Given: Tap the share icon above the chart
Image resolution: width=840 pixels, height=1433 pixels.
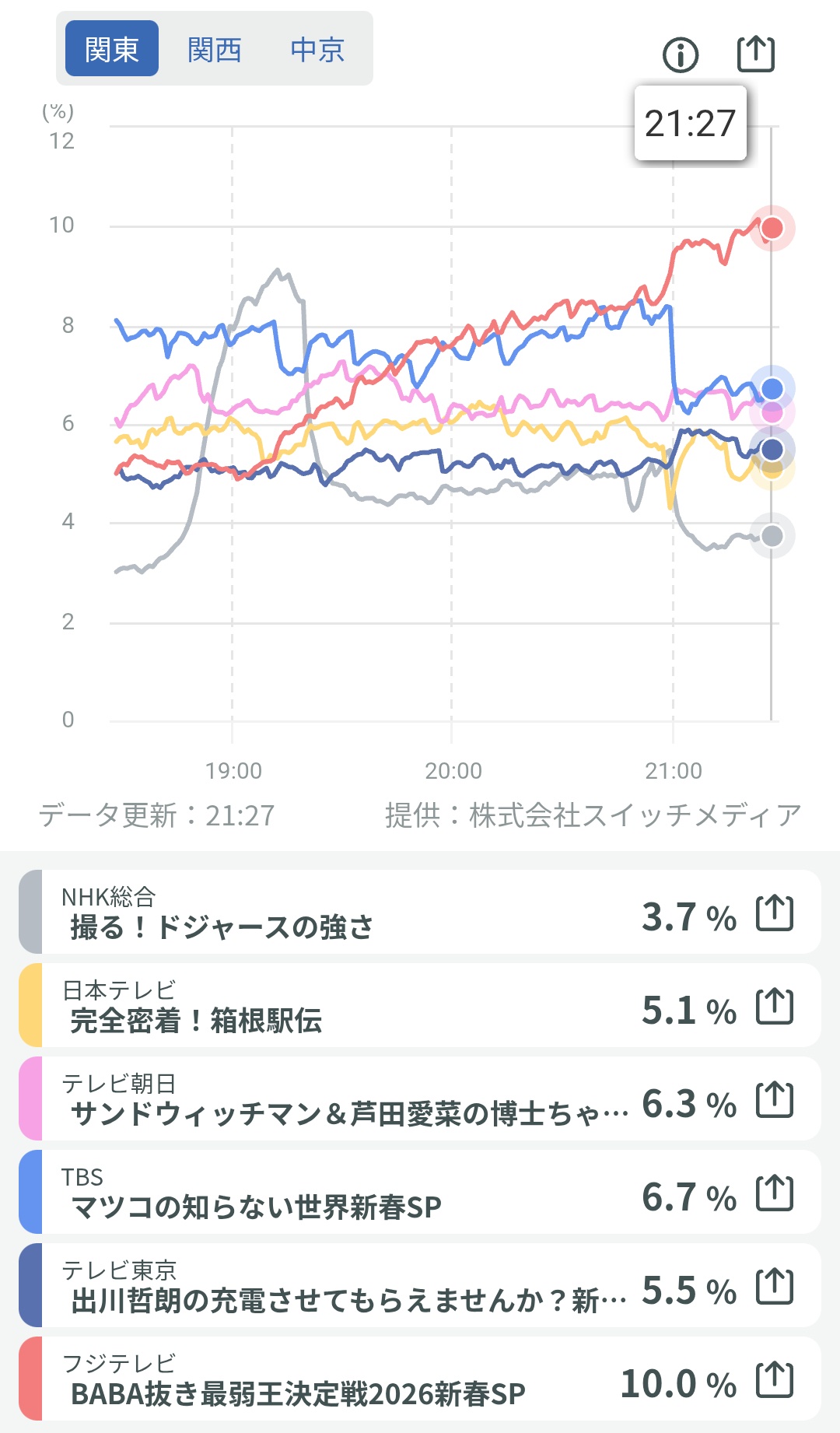Looking at the screenshot, I should point(755,54).
